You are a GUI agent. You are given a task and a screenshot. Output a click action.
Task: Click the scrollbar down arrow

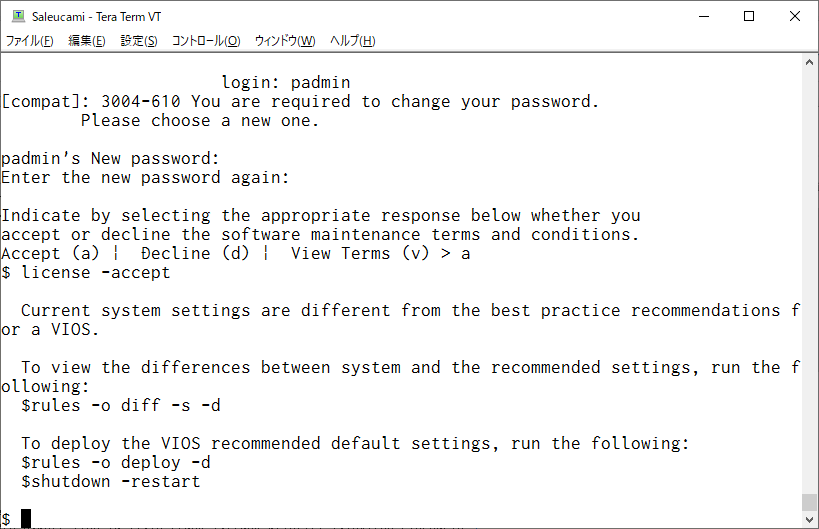pos(809,520)
